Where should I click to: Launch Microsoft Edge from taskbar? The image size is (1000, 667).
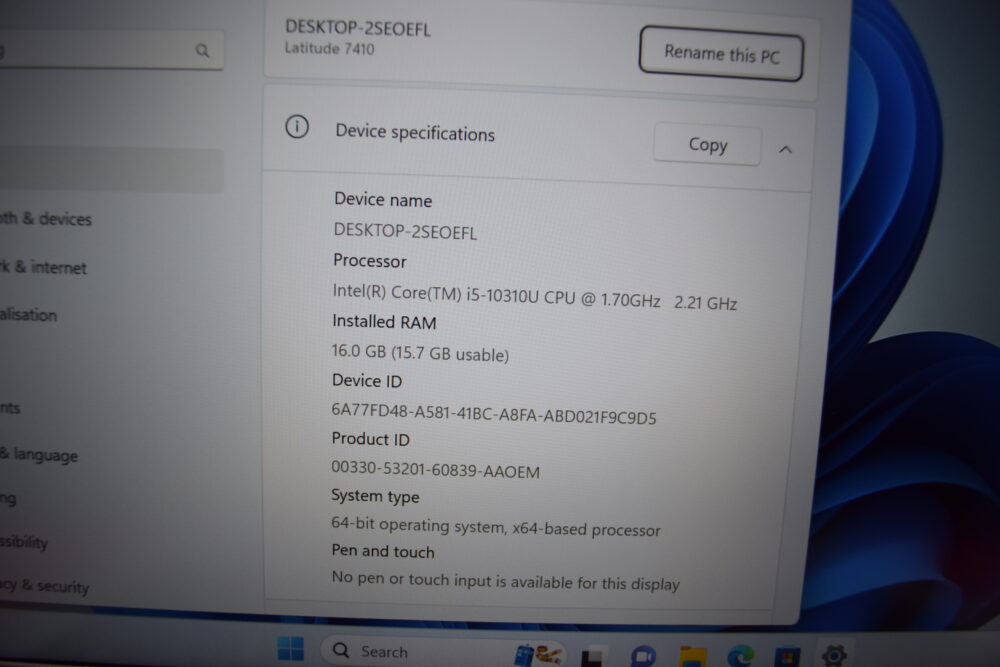[740, 656]
